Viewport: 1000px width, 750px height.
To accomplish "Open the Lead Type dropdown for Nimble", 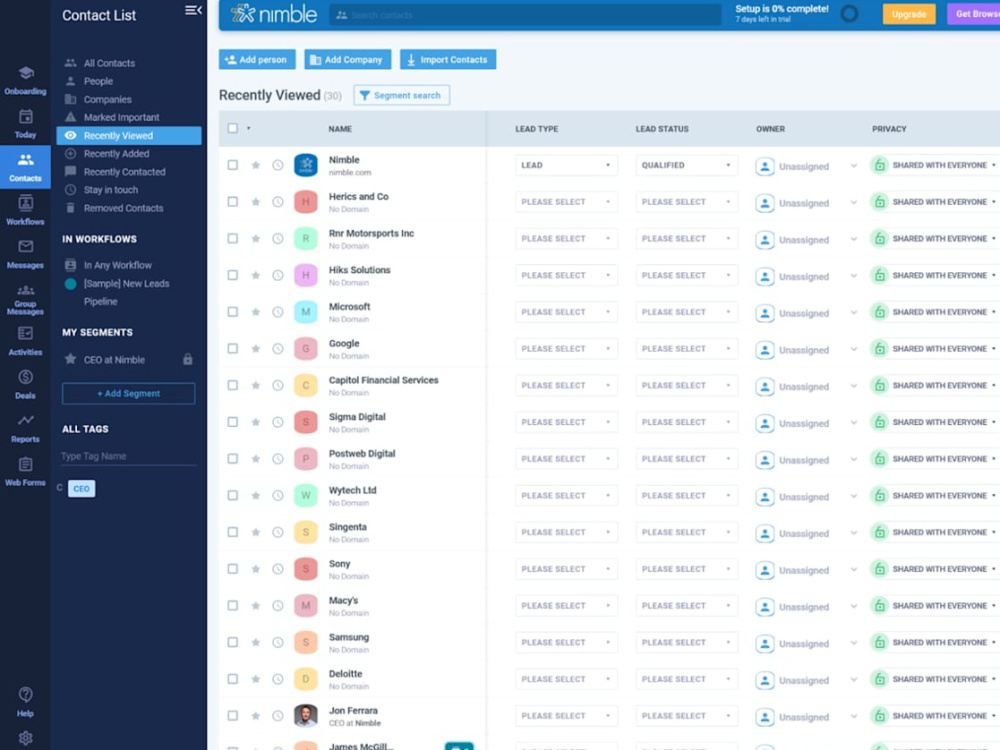I will point(566,165).
